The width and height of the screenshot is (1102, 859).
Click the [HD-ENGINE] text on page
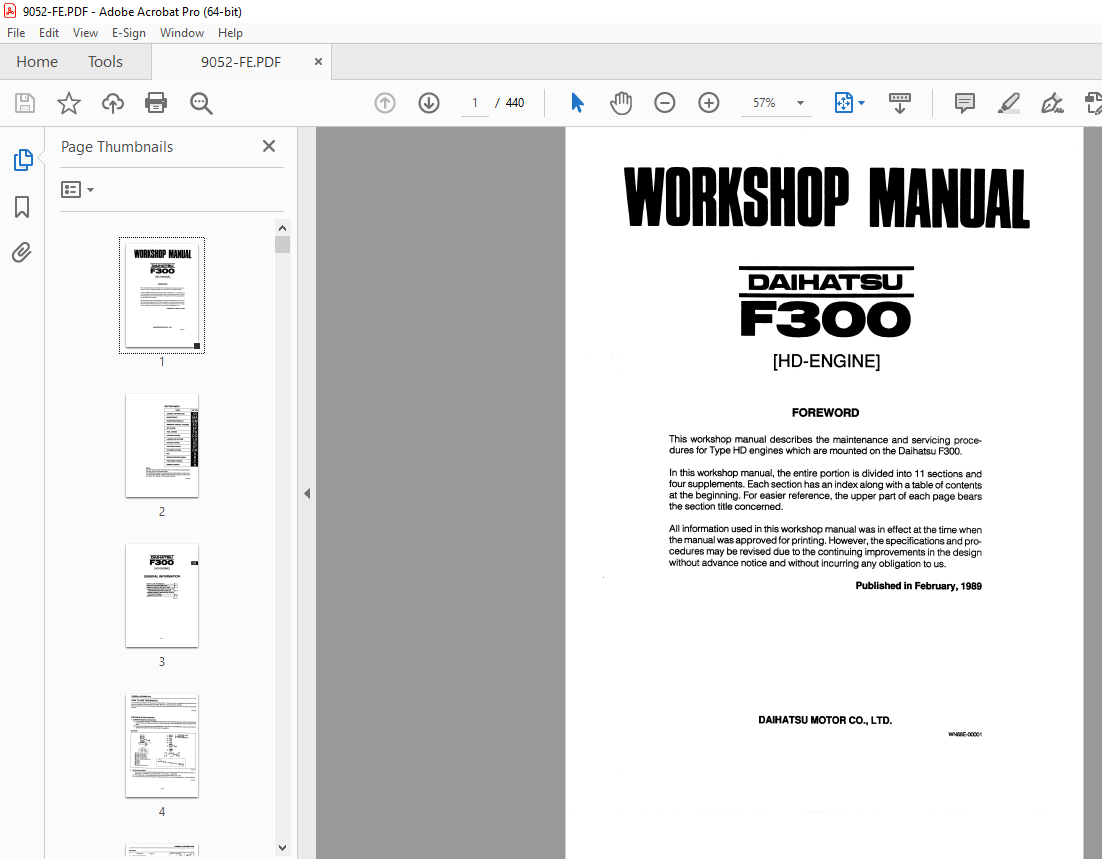pyautogui.click(x=826, y=361)
